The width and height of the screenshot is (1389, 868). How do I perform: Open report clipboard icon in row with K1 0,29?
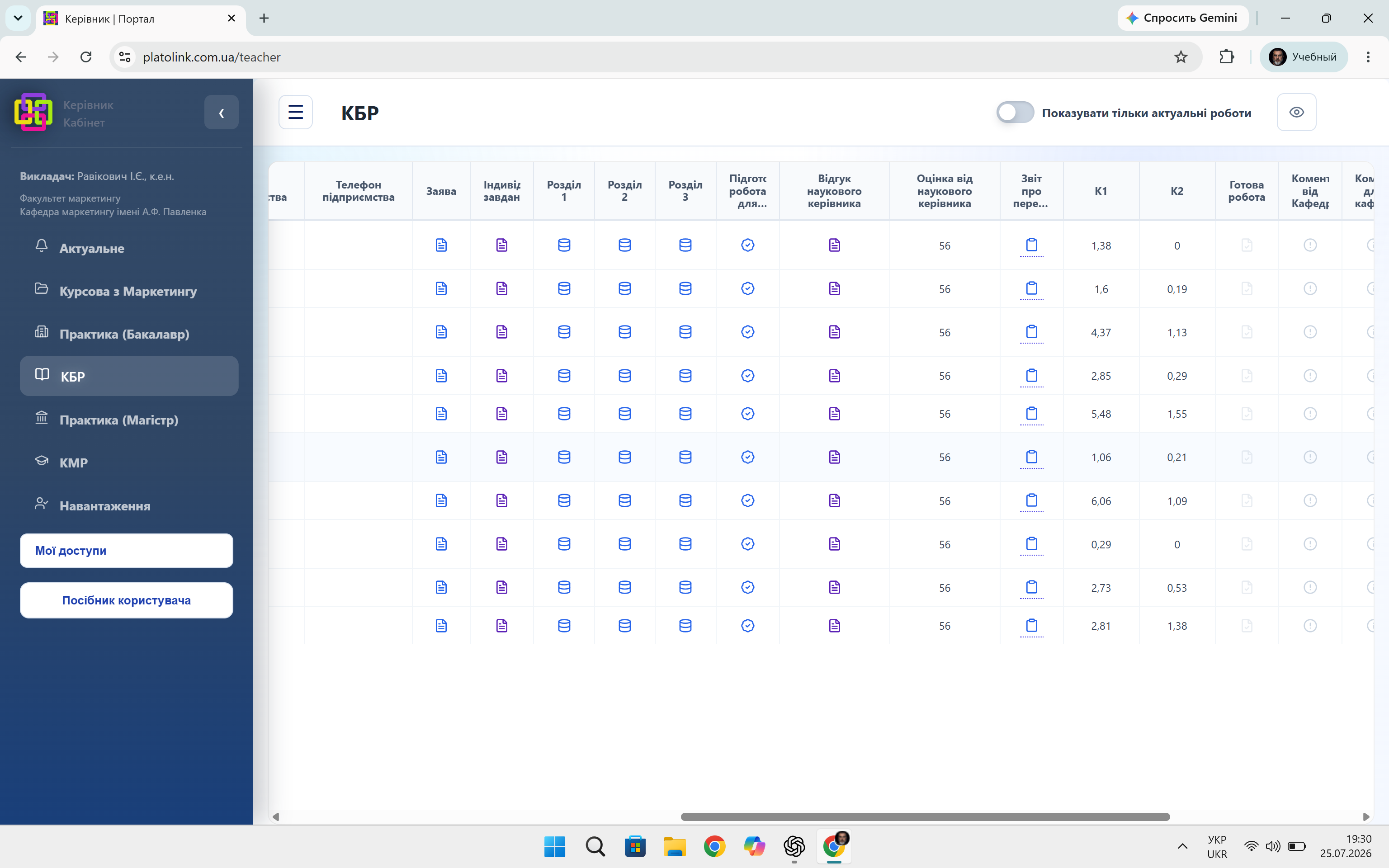click(1031, 544)
